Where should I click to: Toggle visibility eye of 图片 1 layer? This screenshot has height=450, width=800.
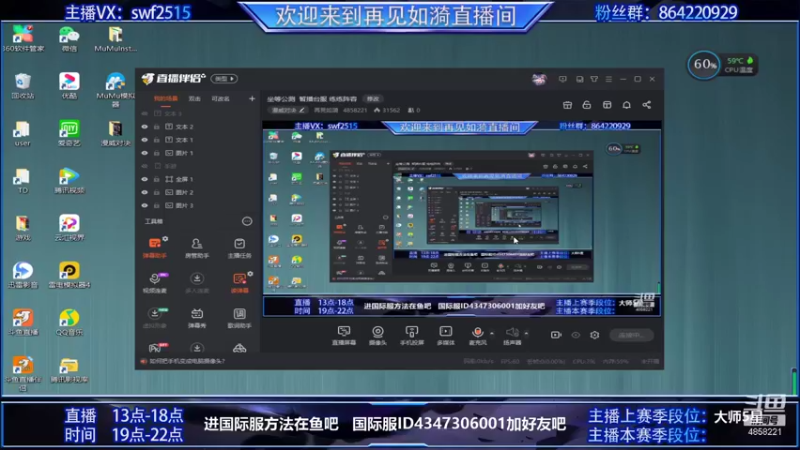(144, 153)
